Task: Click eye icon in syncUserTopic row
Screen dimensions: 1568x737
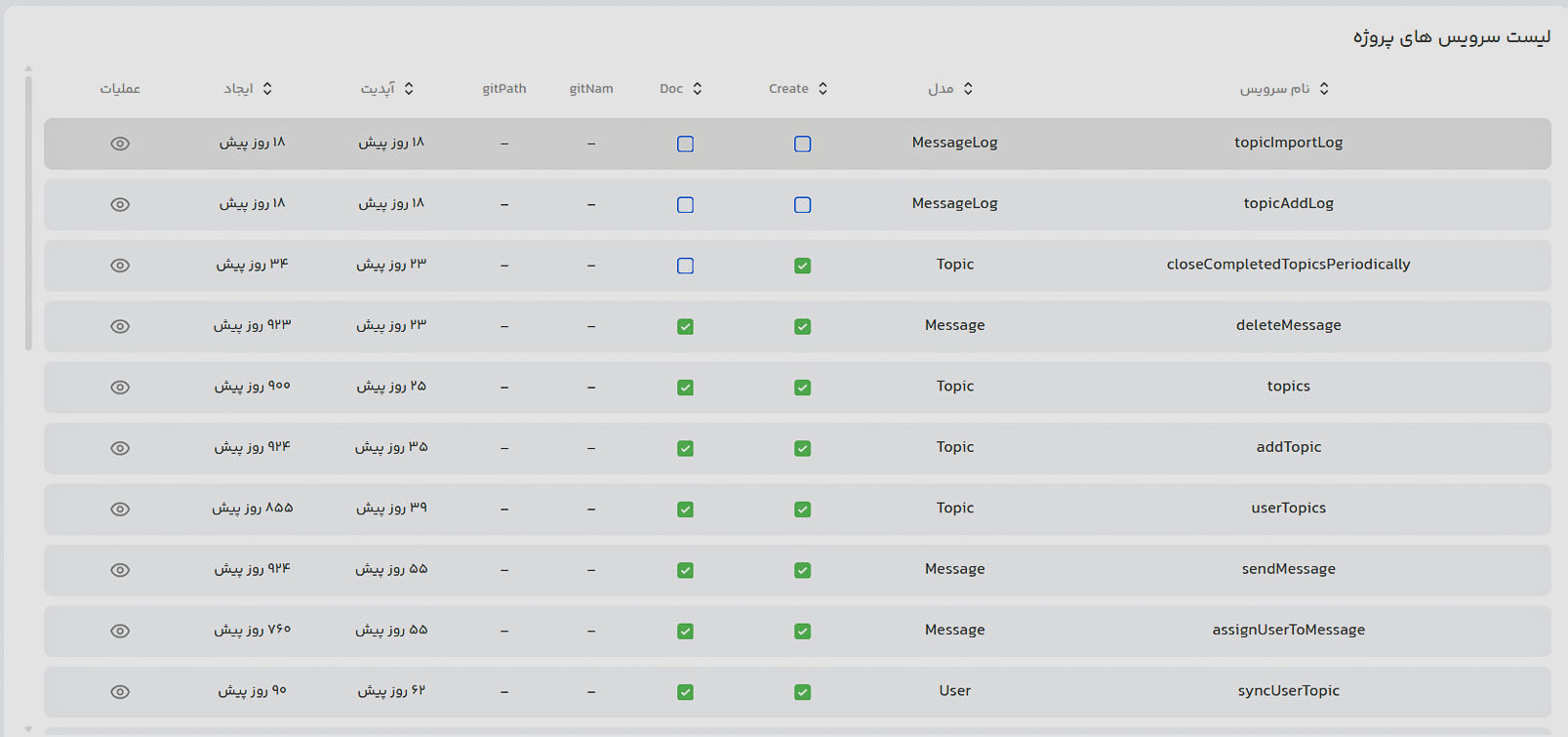Action: point(120,692)
